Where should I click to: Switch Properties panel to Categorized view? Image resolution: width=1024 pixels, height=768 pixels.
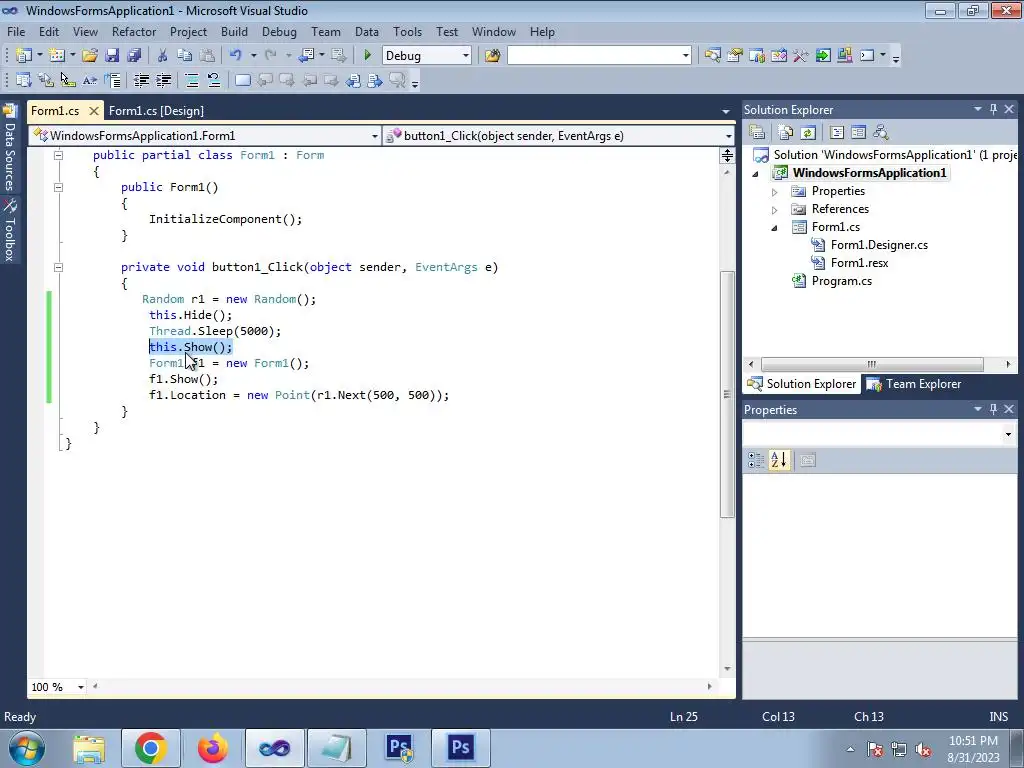point(756,460)
